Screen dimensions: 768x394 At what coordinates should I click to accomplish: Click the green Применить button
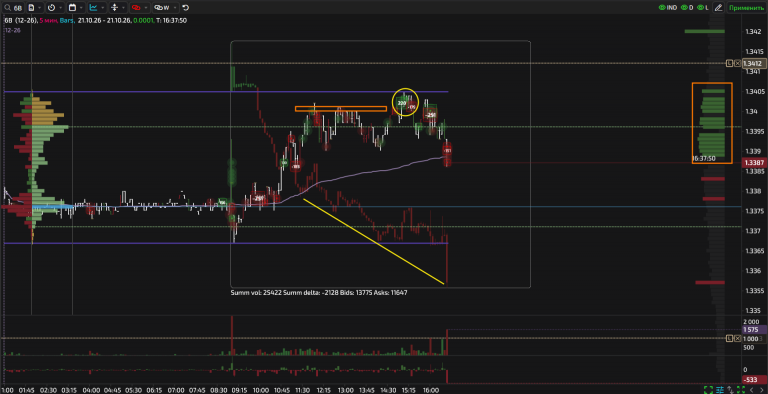pos(746,7)
